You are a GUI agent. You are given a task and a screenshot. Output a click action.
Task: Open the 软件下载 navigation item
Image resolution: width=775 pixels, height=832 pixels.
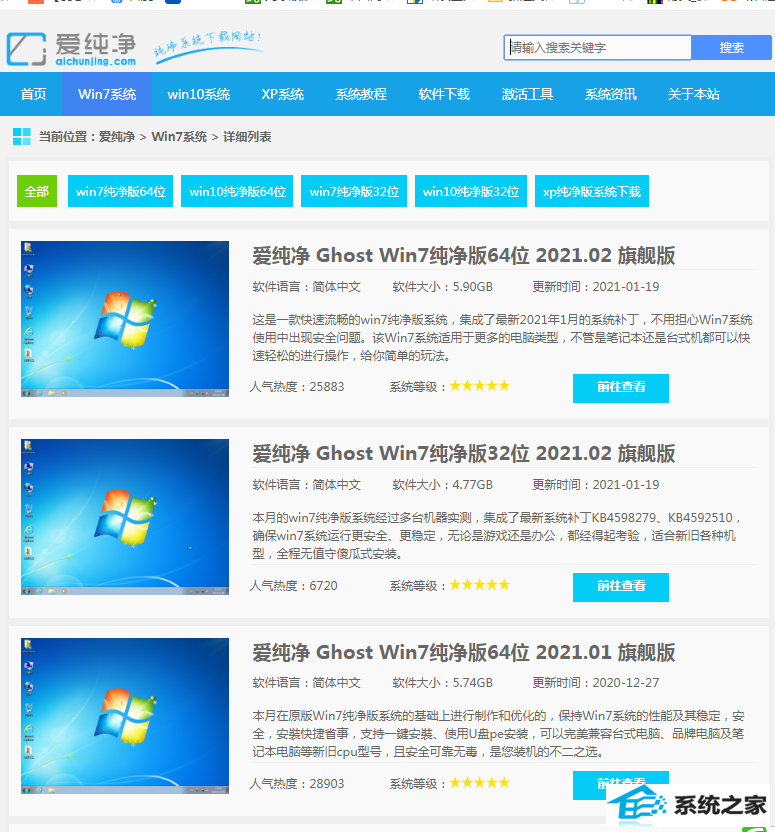[444, 94]
